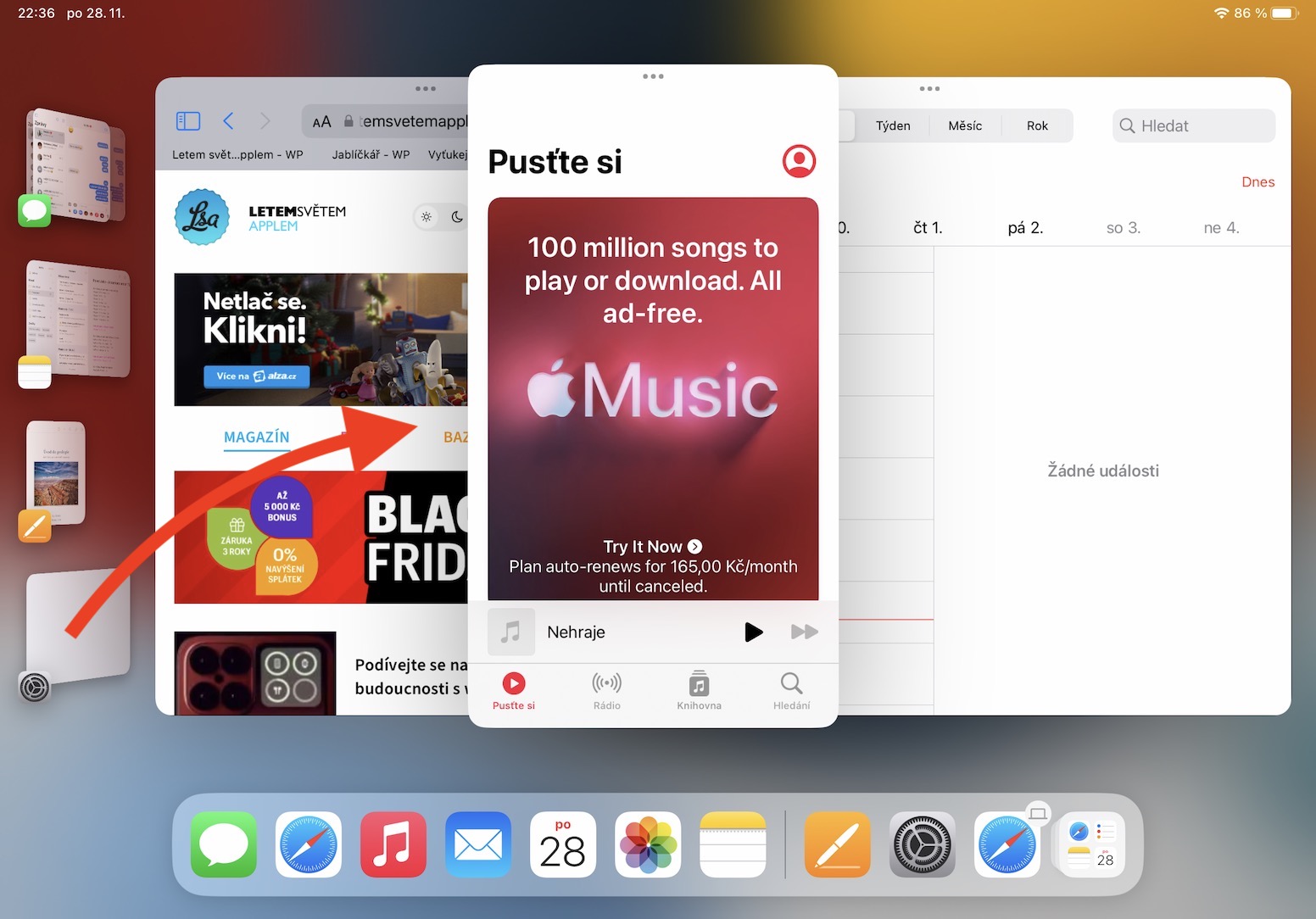Viewport: 1316px width, 919px height.
Task: Click the Více na alza.cz button
Action: [x=257, y=376]
